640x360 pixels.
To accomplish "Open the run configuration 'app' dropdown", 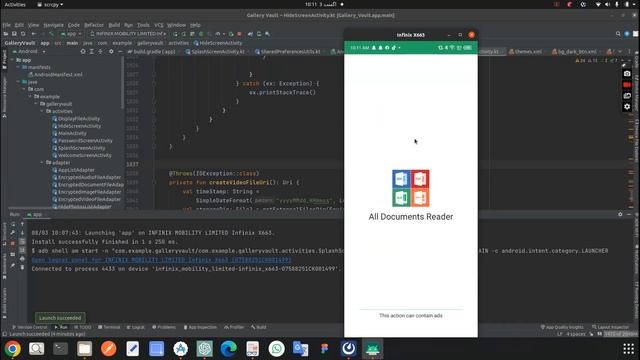I will (71, 34).
